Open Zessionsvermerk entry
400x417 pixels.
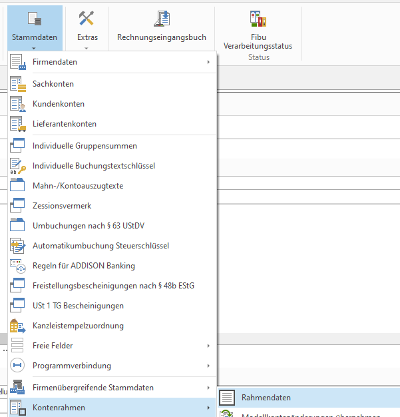[x=112, y=206]
